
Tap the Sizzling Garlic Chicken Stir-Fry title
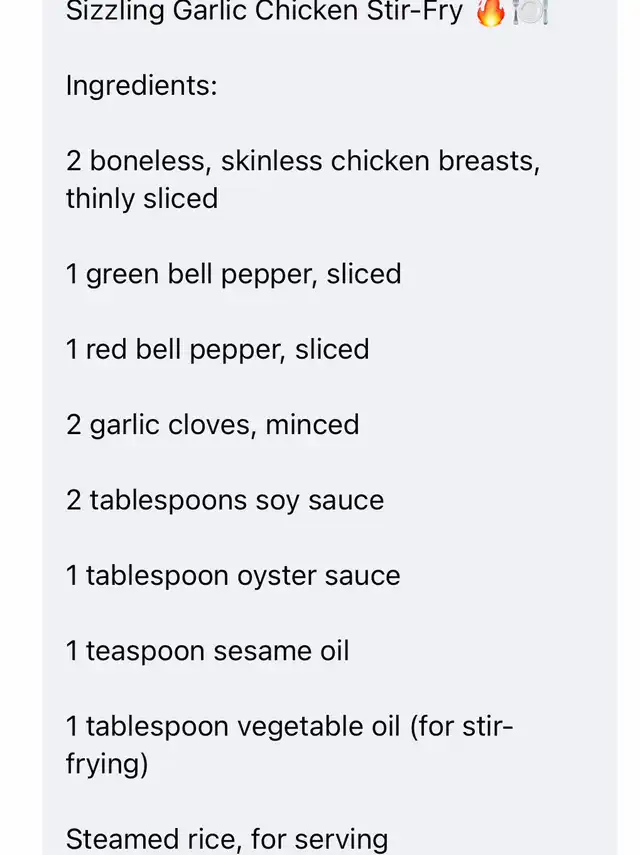[265, 14]
